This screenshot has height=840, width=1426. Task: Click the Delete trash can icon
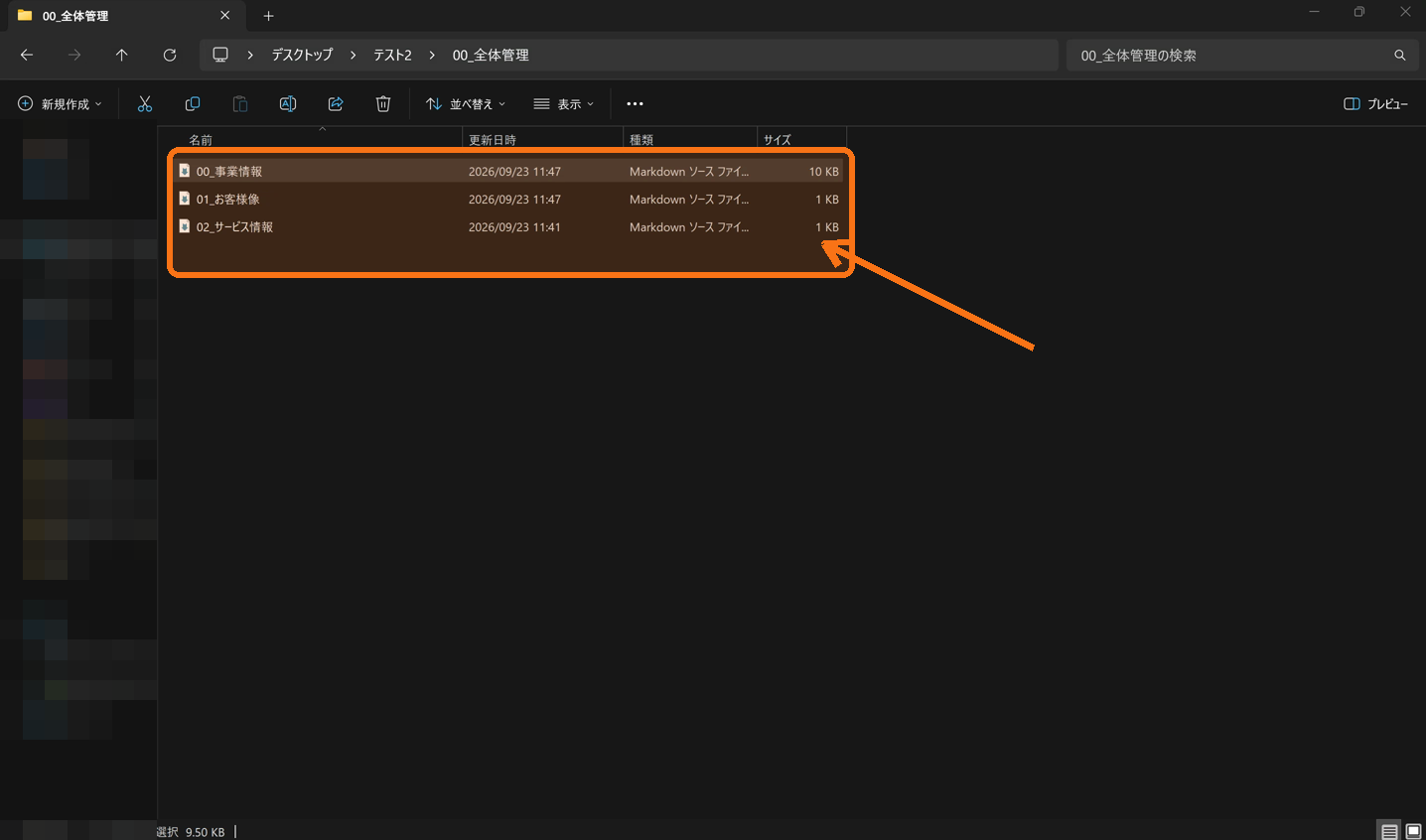coord(383,104)
